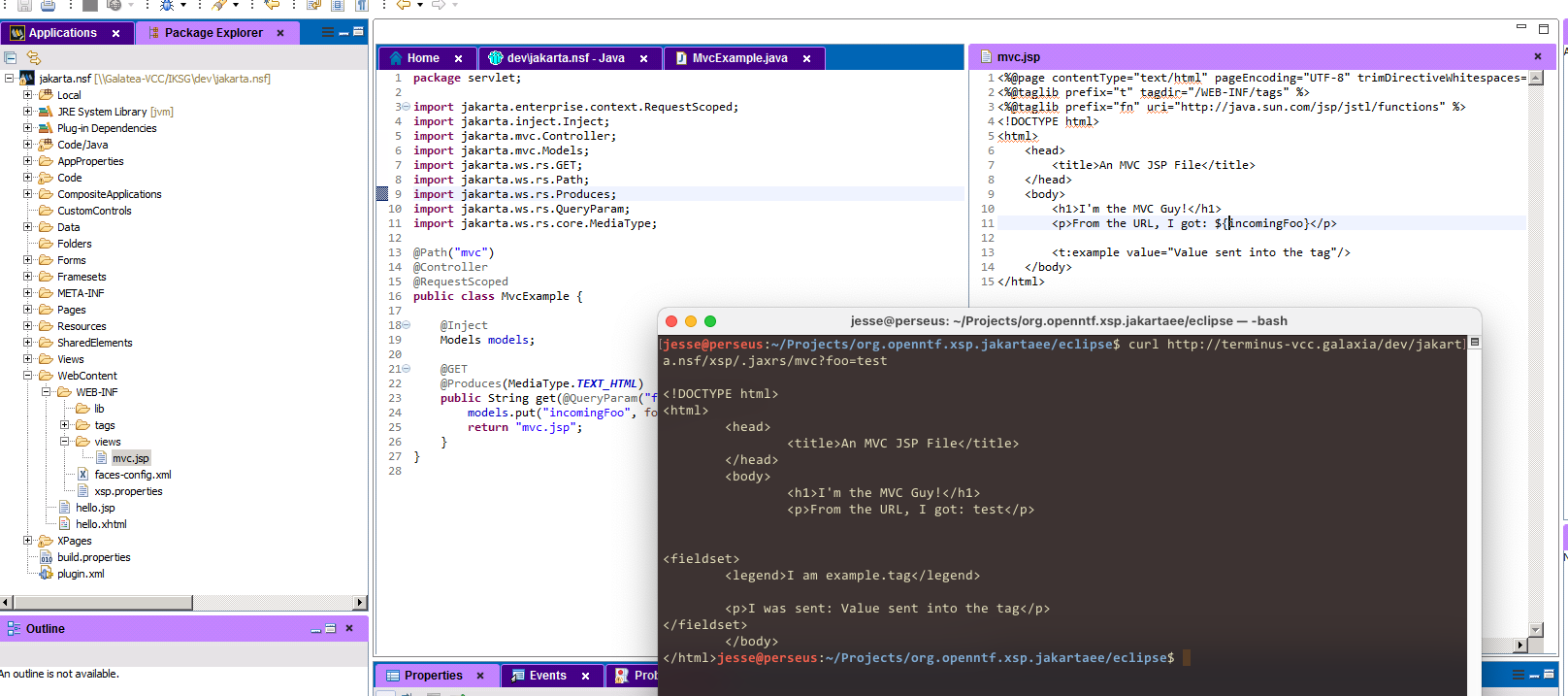Click the Collapse All icon in Package Explorer
This screenshot has height=696, width=1568.
click(11, 58)
